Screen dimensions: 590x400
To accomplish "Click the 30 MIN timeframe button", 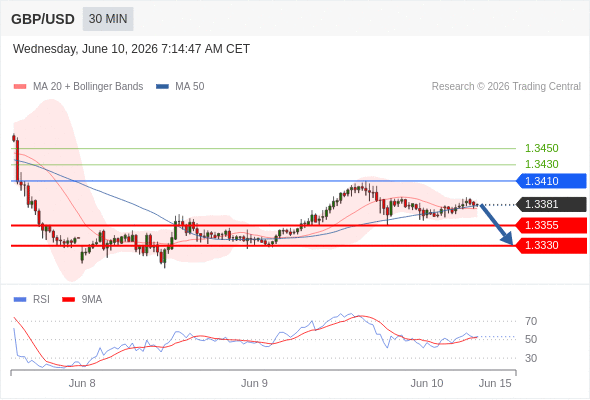I will pyautogui.click(x=108, y=19).
